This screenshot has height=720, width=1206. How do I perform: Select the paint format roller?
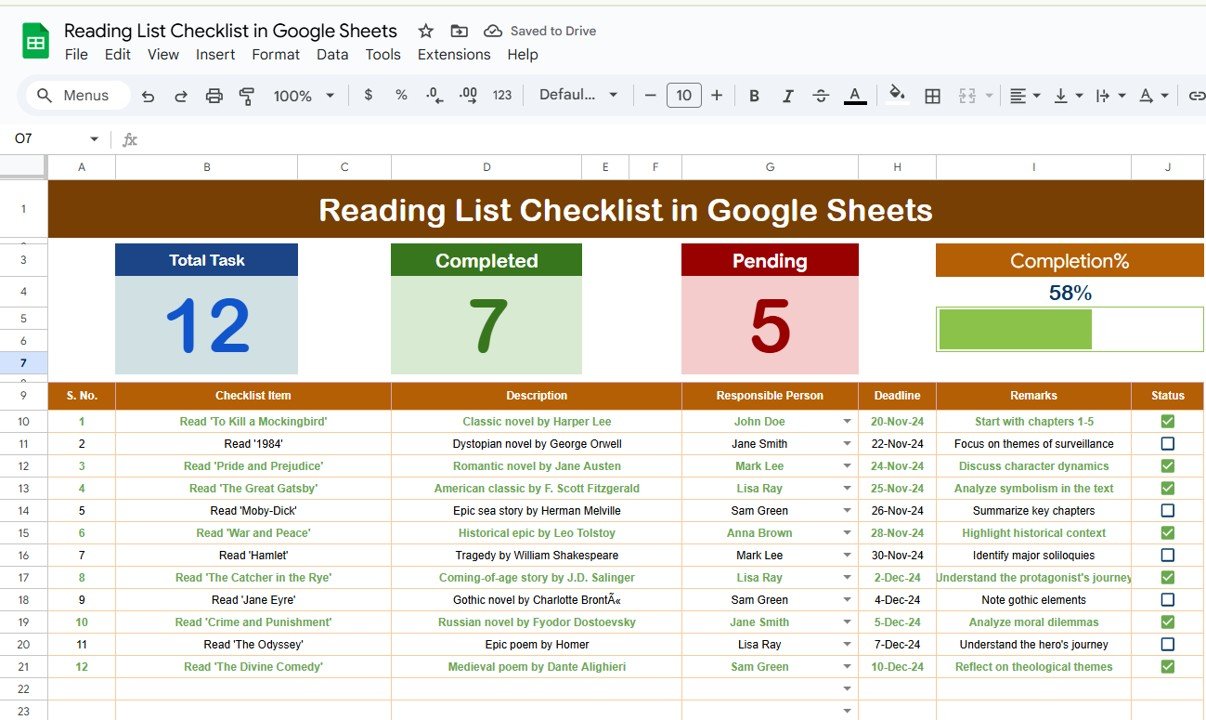pos(247,96)
